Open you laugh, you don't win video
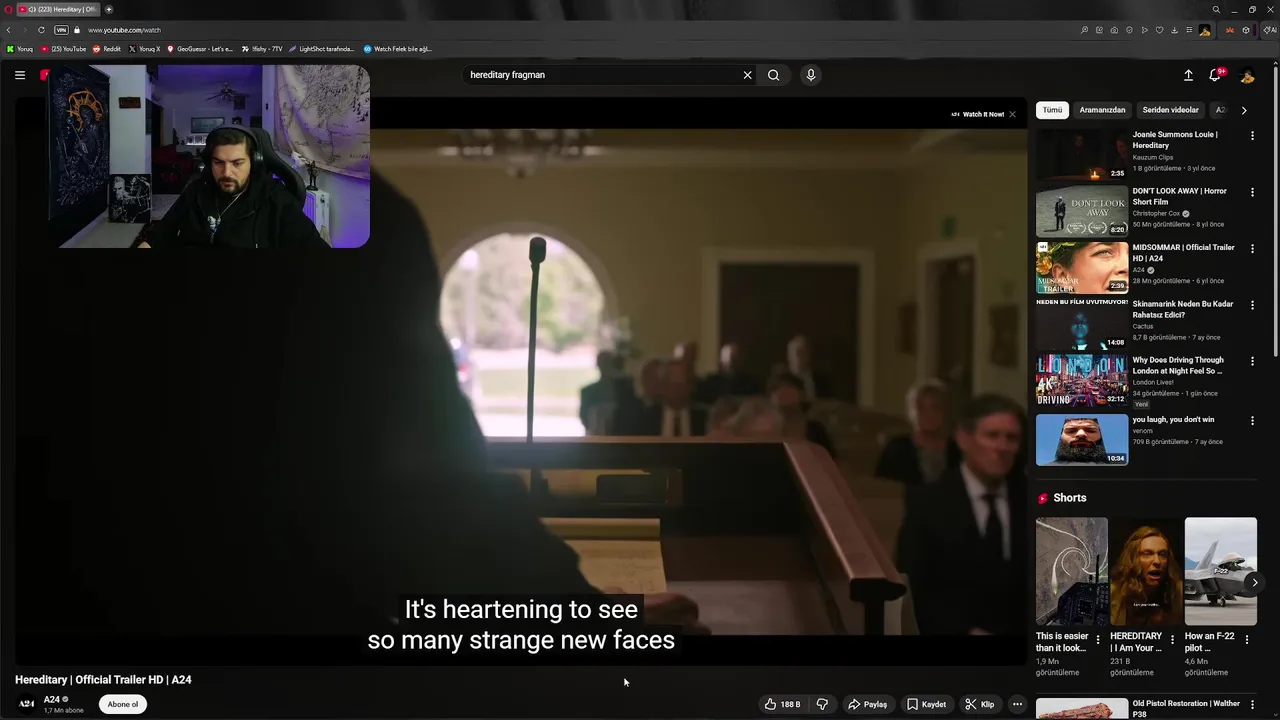The height and width of the screenshot is (720, 1280). pyautogui.click(x=1082, y=439)
